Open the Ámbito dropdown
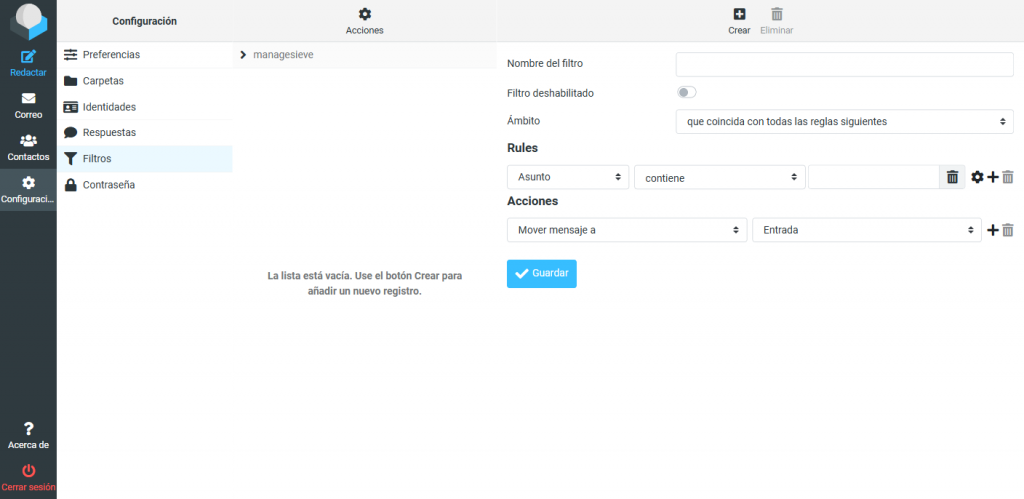 tap(845, 121)
